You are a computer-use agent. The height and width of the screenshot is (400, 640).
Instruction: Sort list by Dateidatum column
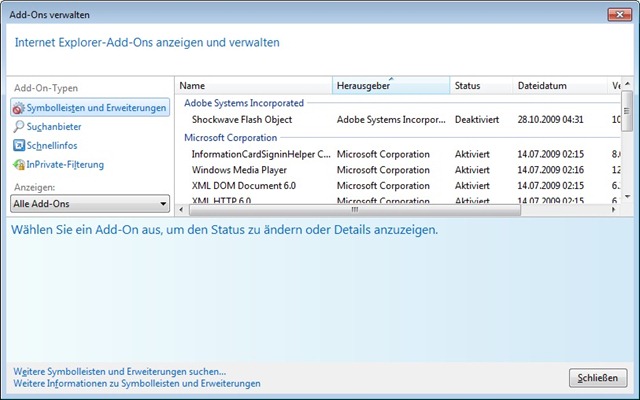coord(560,86)
